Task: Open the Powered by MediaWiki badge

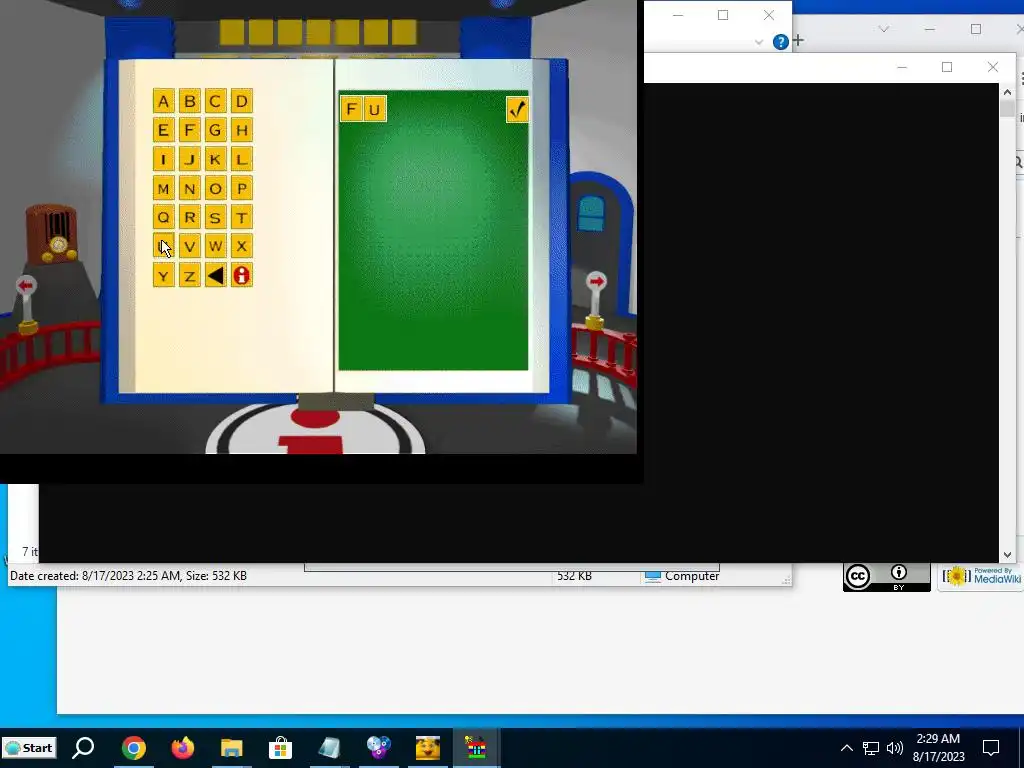Action: click(981, 577)
